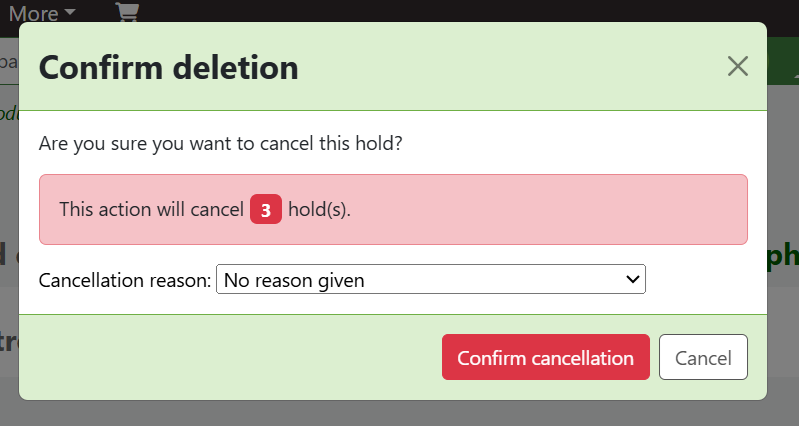Click the 'Confirm deletion' heading
This screenshot has height=426, width=799.
[168, 68]
